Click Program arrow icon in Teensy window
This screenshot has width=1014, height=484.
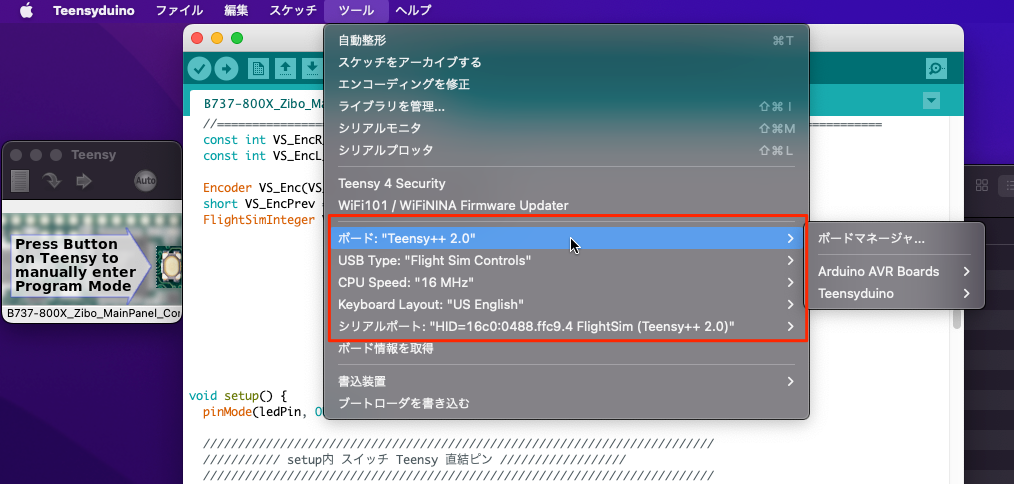coord(52,181)
